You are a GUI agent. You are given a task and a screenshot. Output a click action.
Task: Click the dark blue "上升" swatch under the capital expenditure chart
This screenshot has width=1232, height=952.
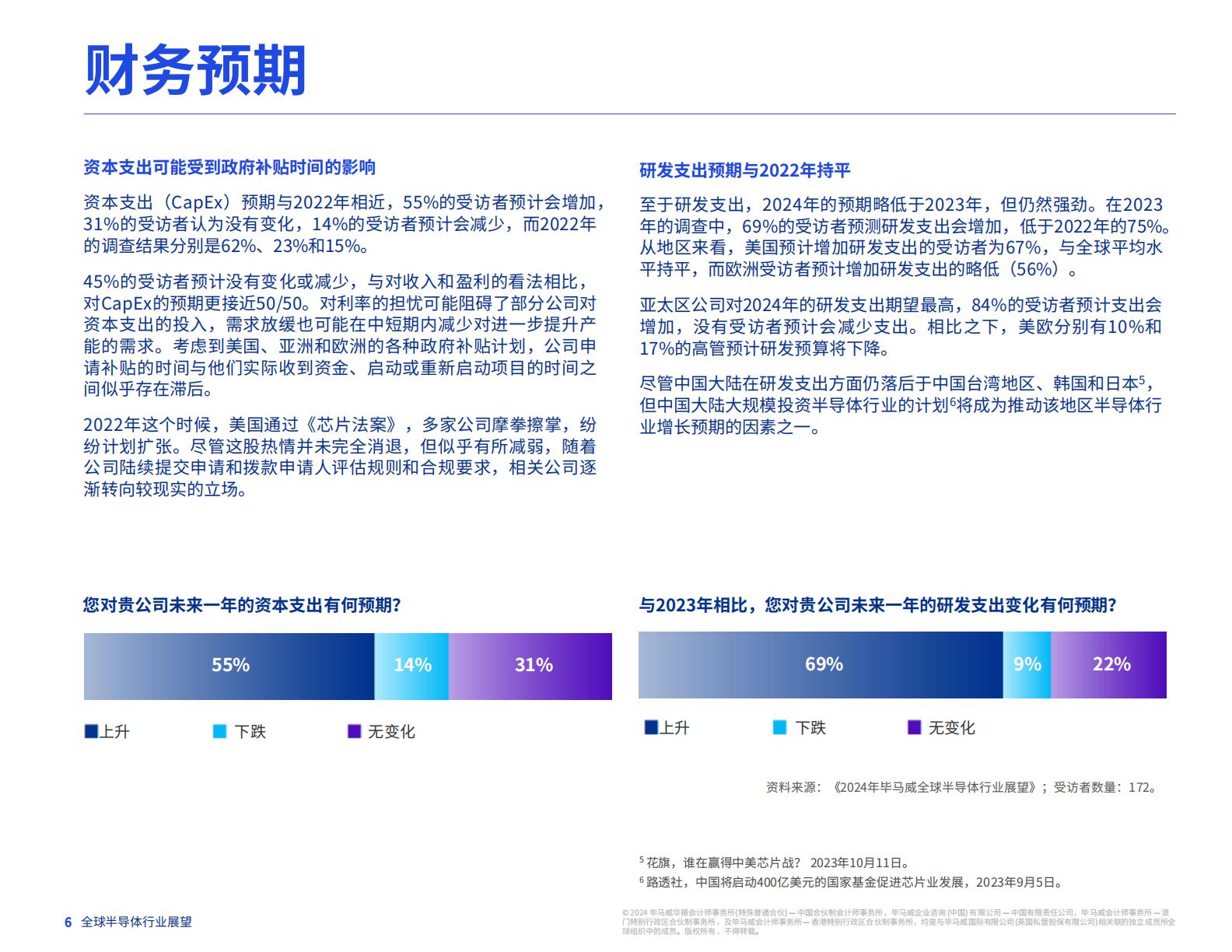click(x=91, y=731)
